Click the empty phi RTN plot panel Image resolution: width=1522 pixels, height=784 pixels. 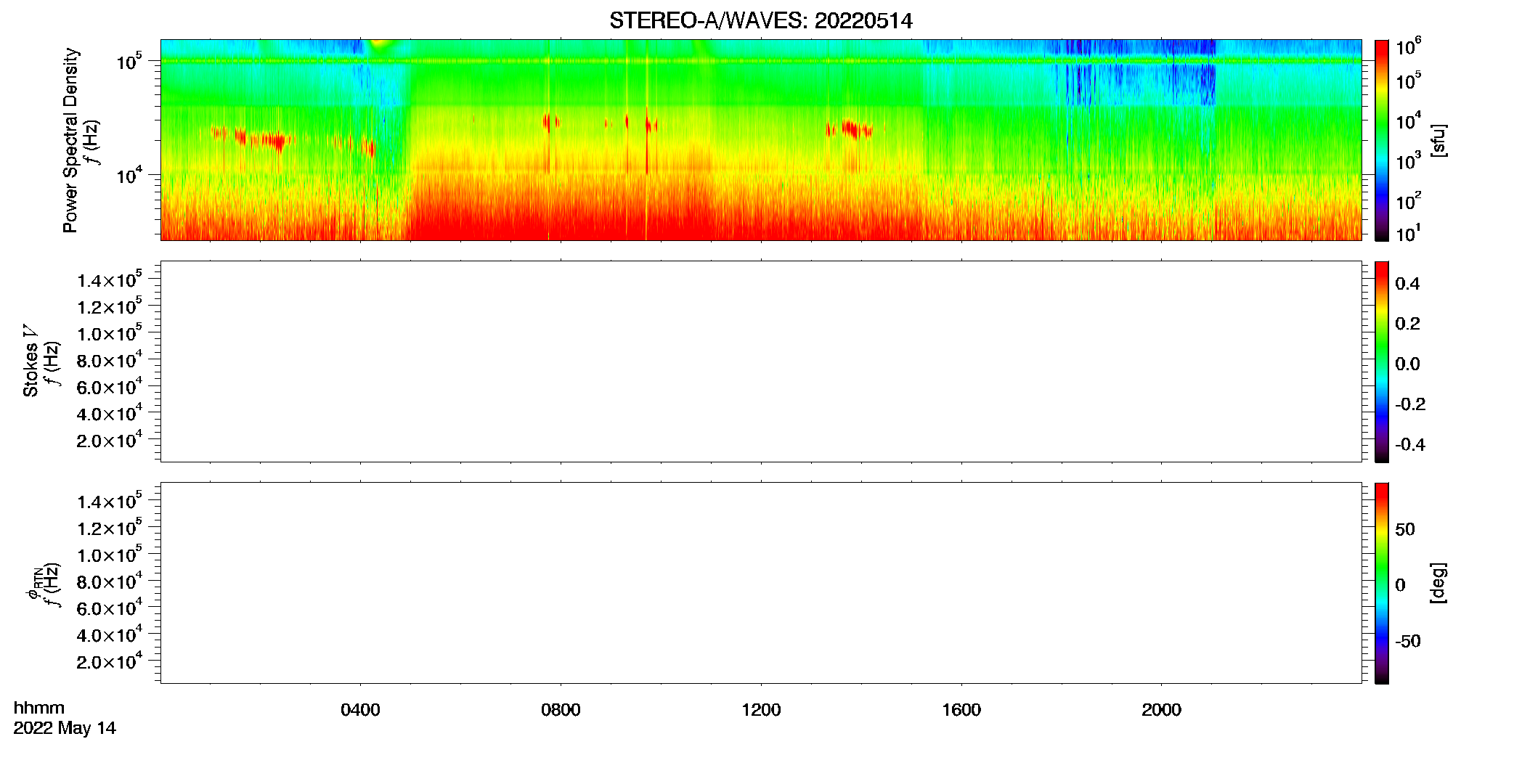coord(761,583)
